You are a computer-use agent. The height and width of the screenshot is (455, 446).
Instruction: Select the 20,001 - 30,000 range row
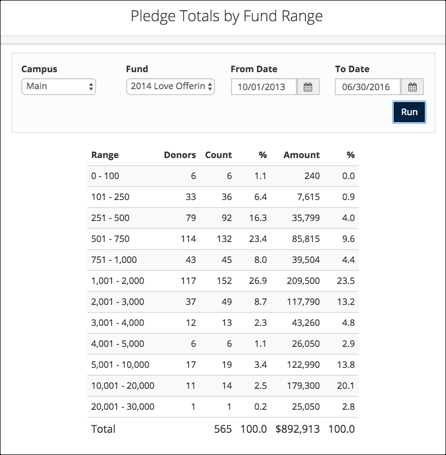(223, 407)
